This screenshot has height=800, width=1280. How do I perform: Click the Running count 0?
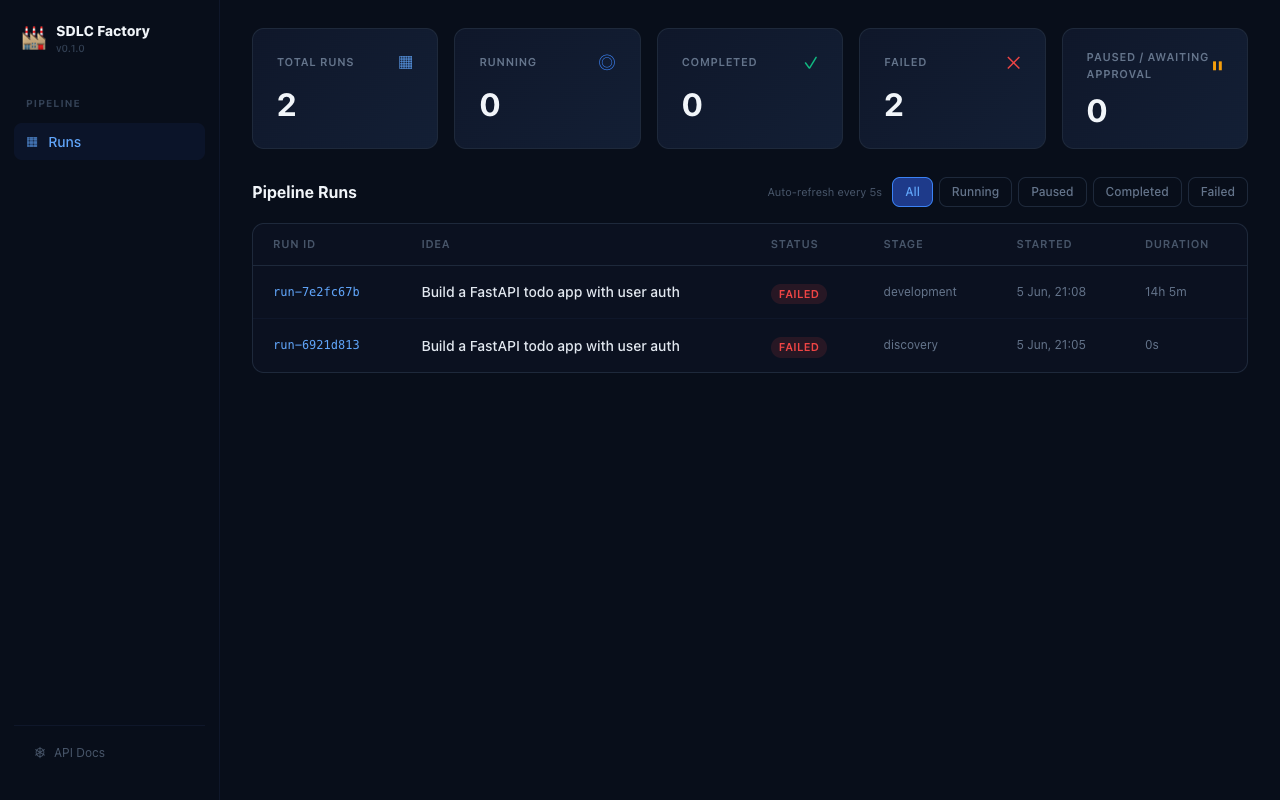490,105
